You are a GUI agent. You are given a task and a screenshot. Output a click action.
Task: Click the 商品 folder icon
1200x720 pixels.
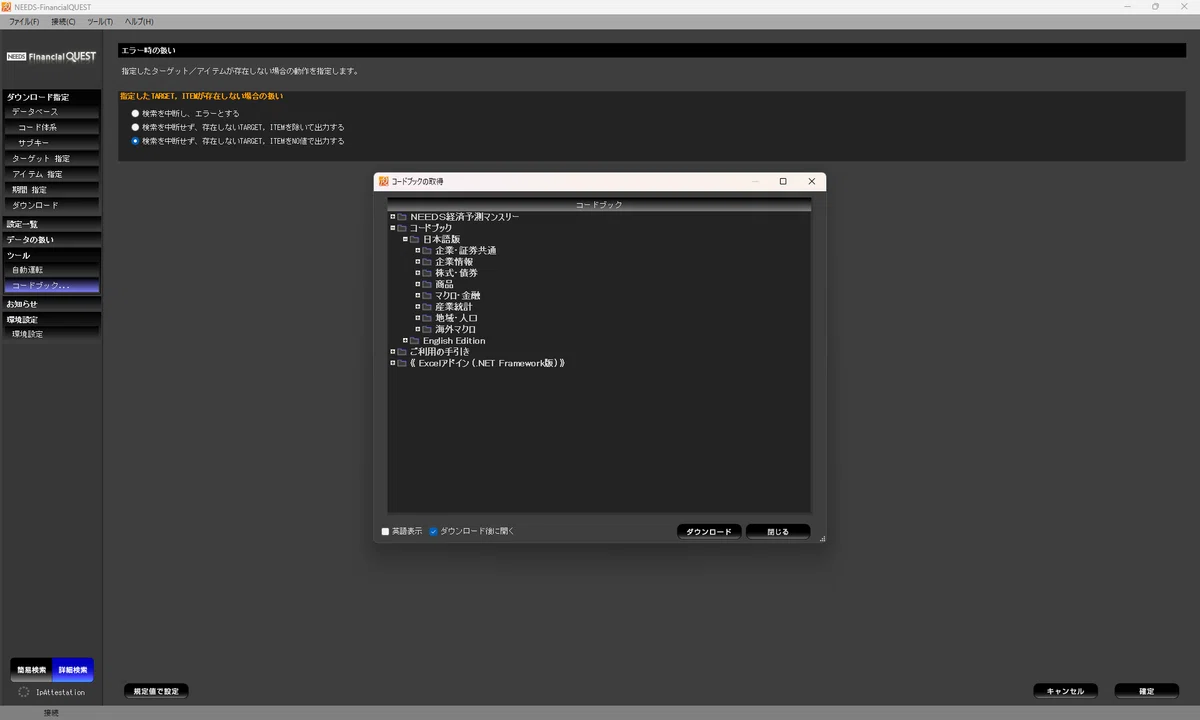pos(427,284)
